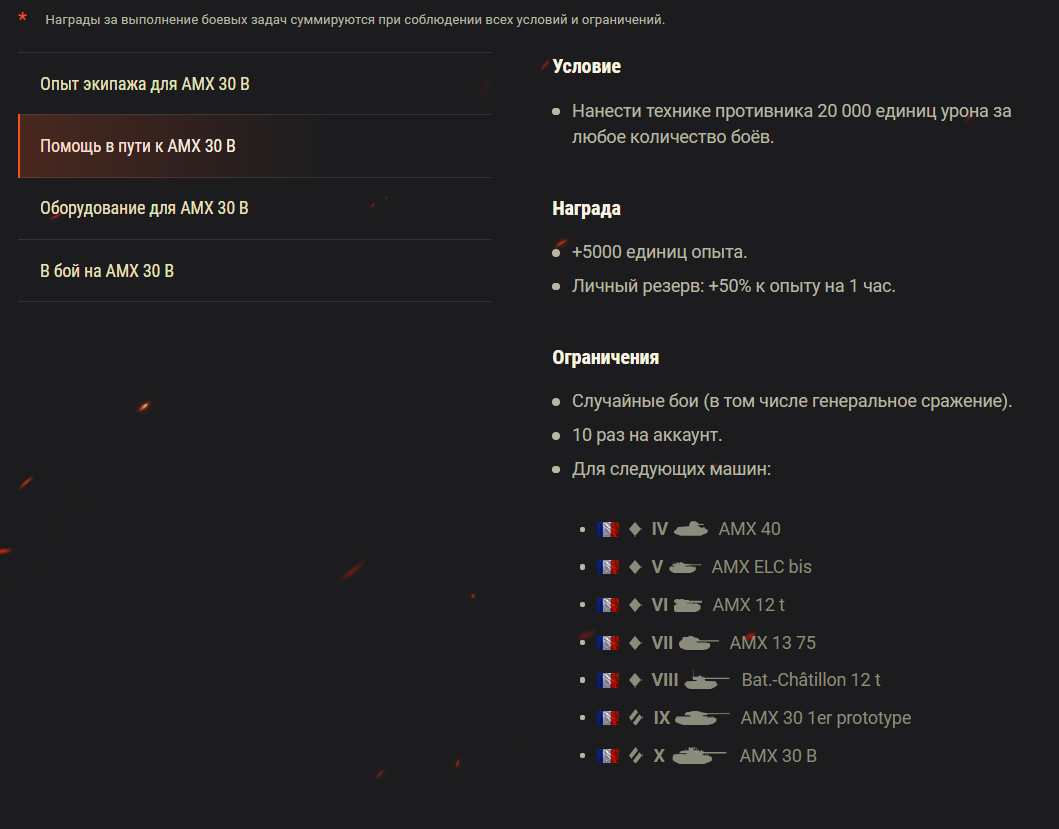Viewport: 1059px width, 829px height.
Task: Click the French flag next to AMX 30 1er prototype
Action: tap(608, 718)
